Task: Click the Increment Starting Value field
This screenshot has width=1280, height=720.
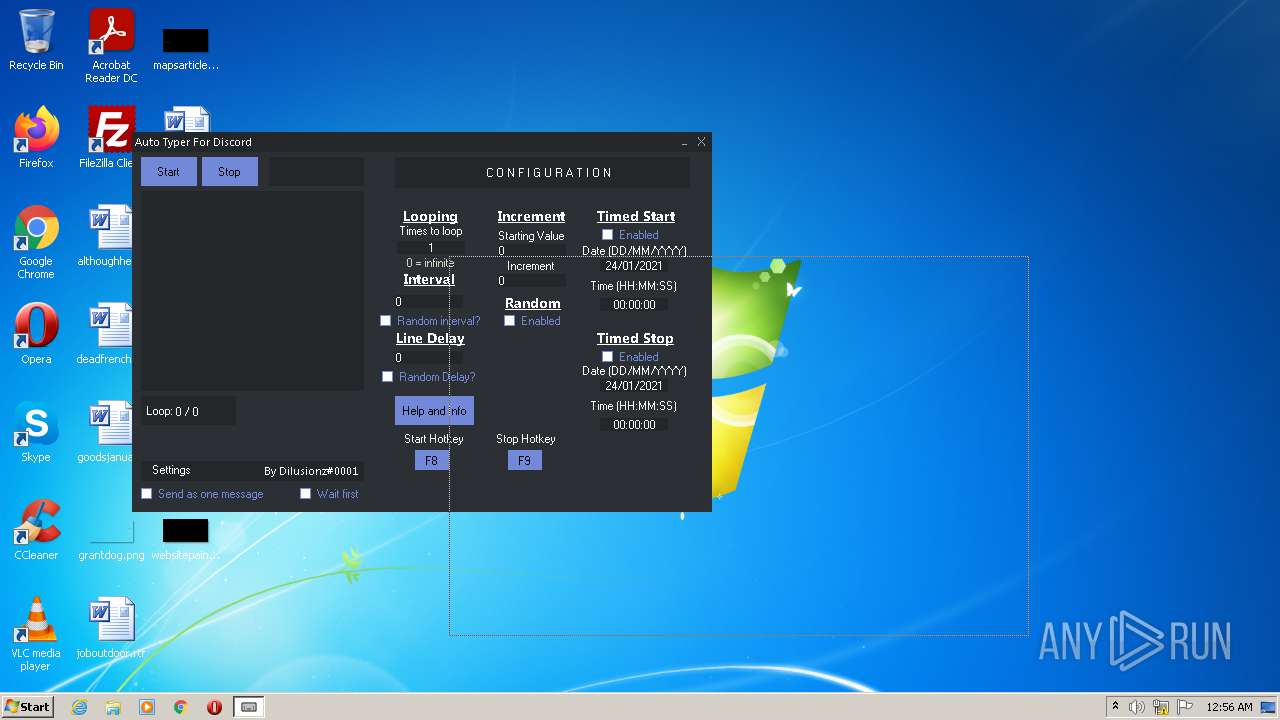Action: click(x=531, y=251)
